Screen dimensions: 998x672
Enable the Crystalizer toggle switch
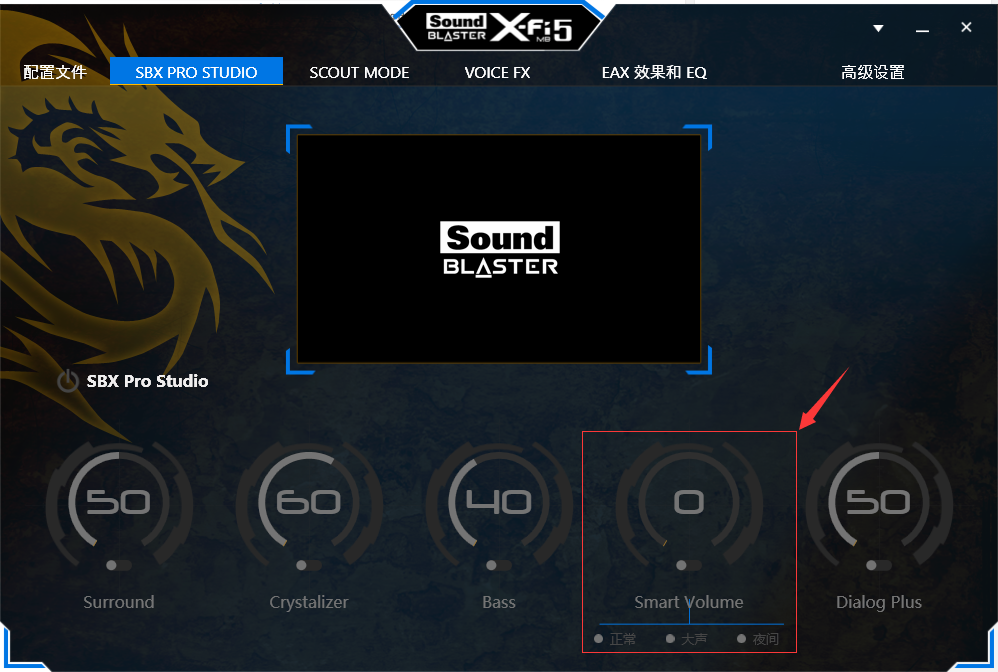click(x=308, y=565)
